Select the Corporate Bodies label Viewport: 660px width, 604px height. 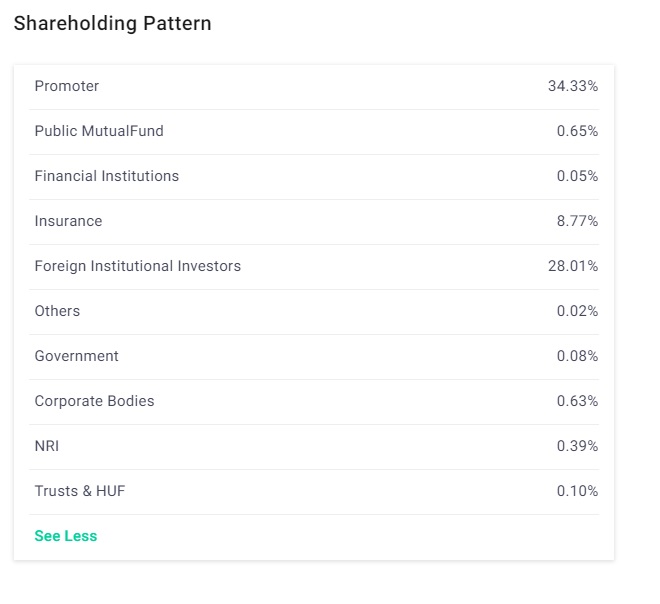pos(94,401)
